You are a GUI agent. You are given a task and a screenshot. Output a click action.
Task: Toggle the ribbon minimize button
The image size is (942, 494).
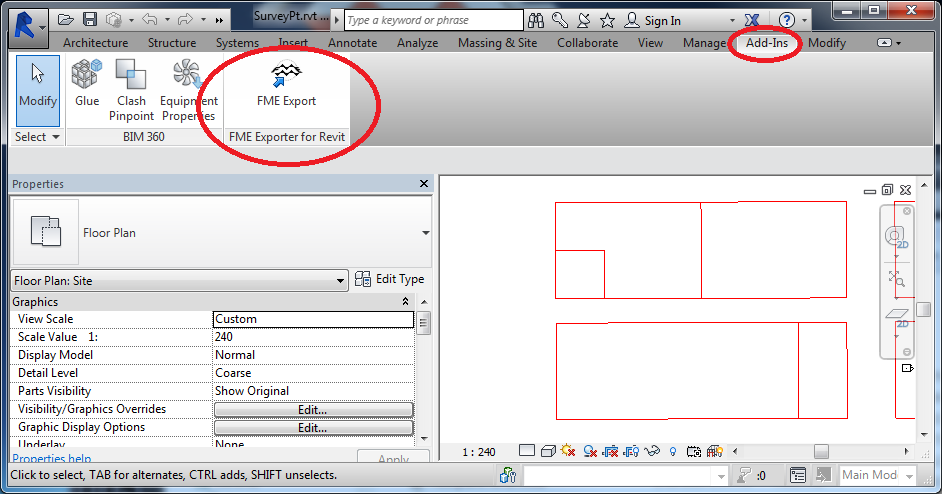tap(884, 43)
